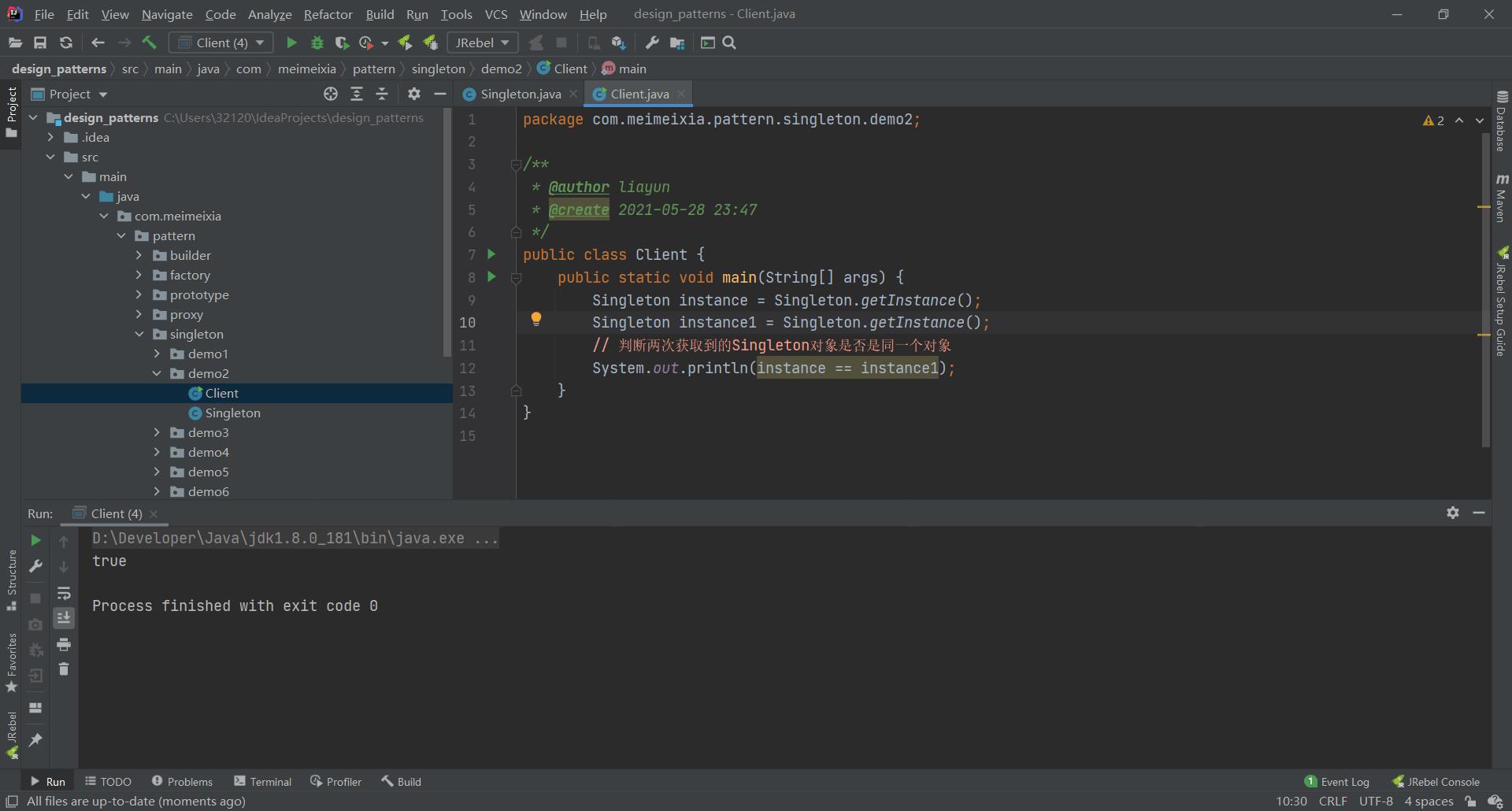The width and height of the screenshot is (1512, 811).
Task: Click the yellow light bulb intention icon
Action: point(535,319)
